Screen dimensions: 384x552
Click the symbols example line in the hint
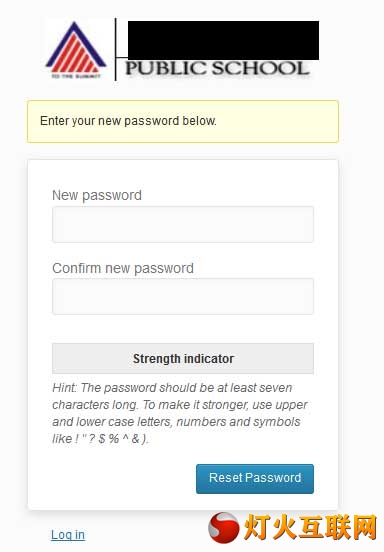point(101,439)
